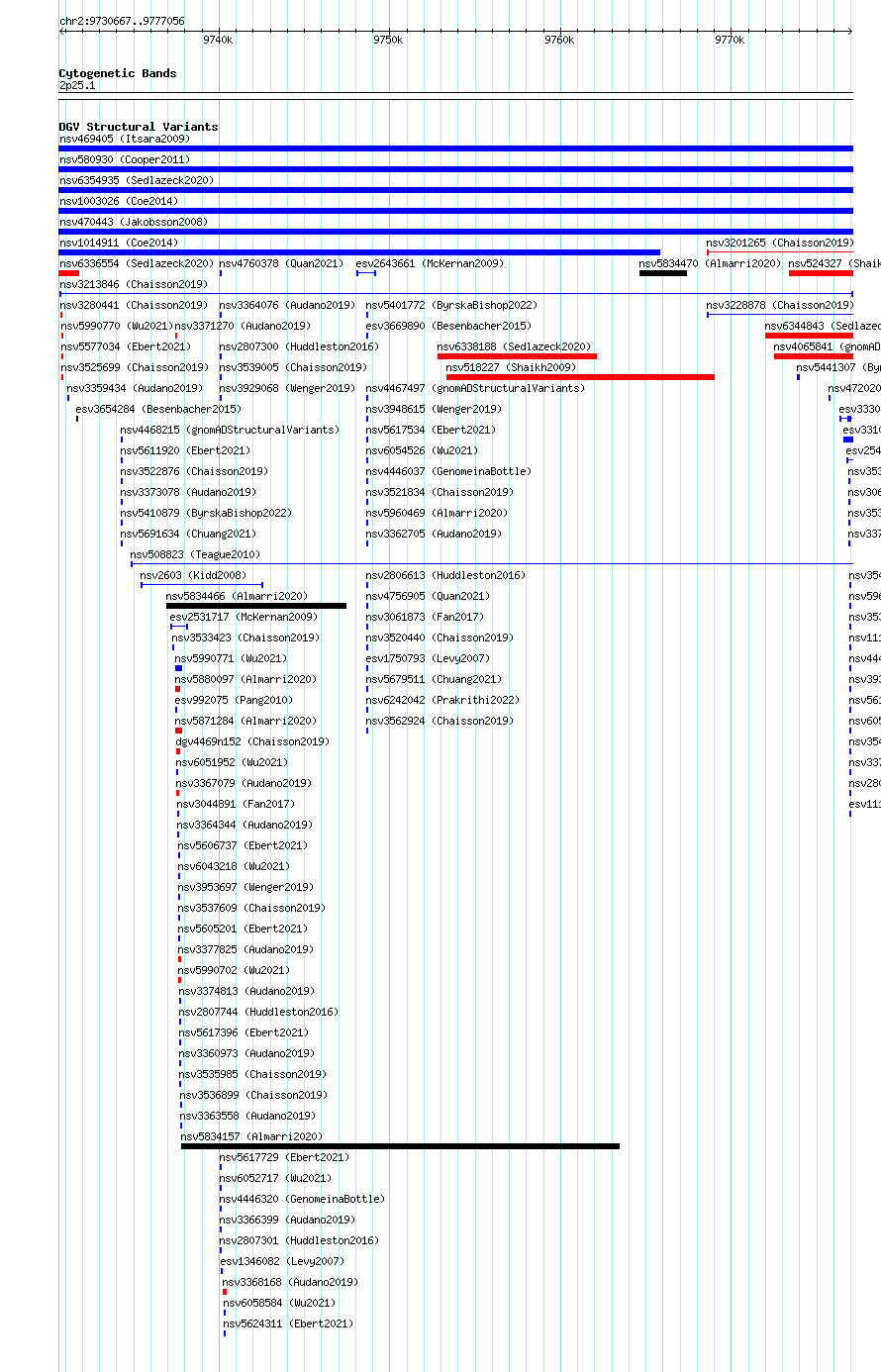Click the nsv3213846 (Chaisson2019) label
The width and height of the screenshot is (881, 1372).
(134, 284)
